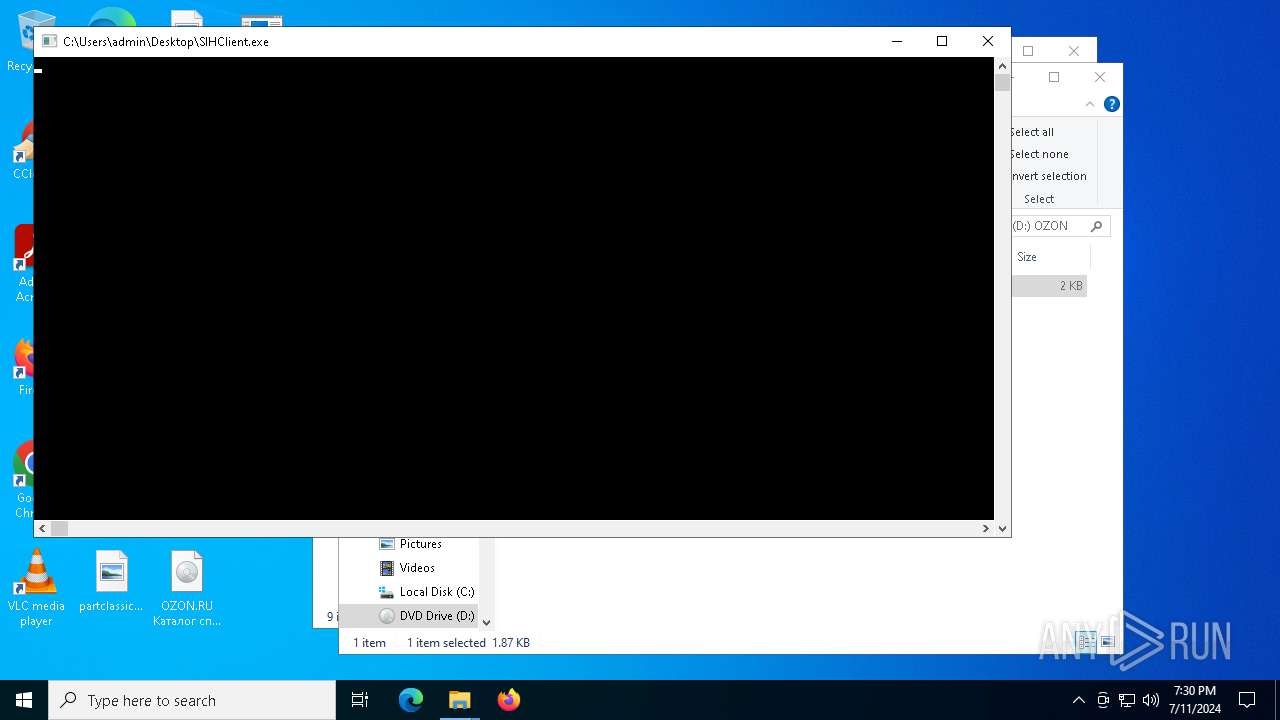
Task: Click the console window's system menu icon
Action: [49, 41]
